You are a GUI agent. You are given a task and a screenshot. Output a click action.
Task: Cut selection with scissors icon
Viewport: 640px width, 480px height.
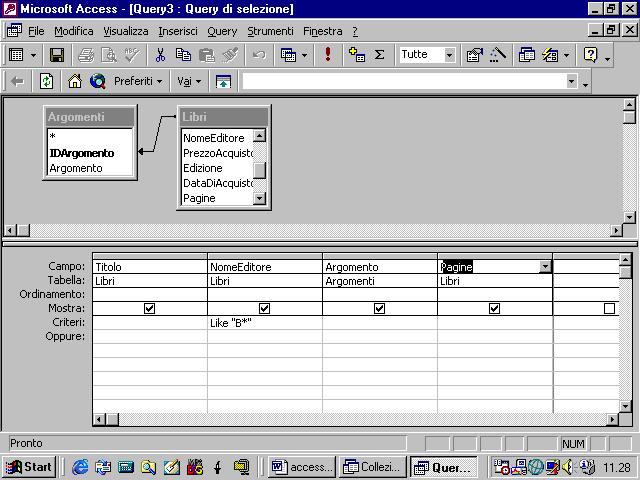[x=160, y=55]
